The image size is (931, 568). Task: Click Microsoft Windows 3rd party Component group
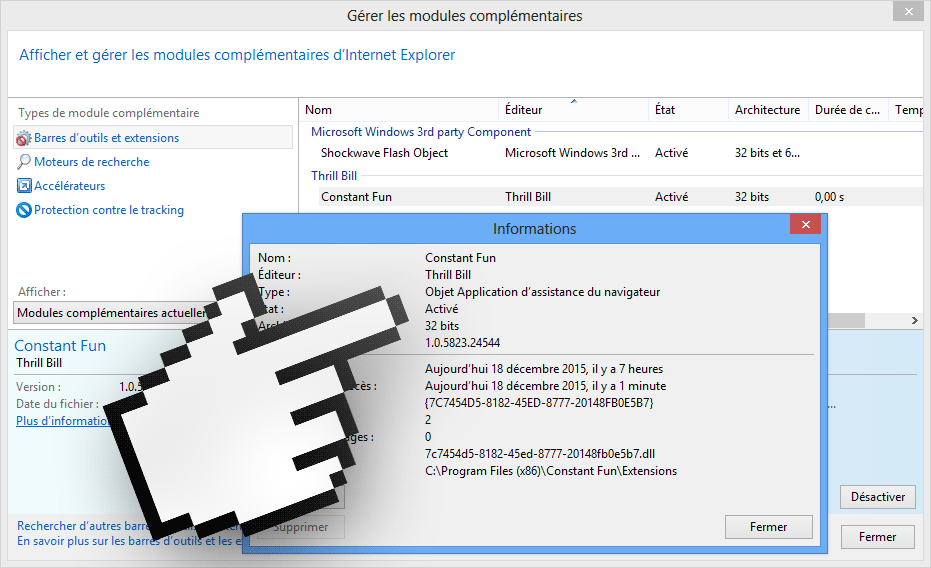point(420,132)
